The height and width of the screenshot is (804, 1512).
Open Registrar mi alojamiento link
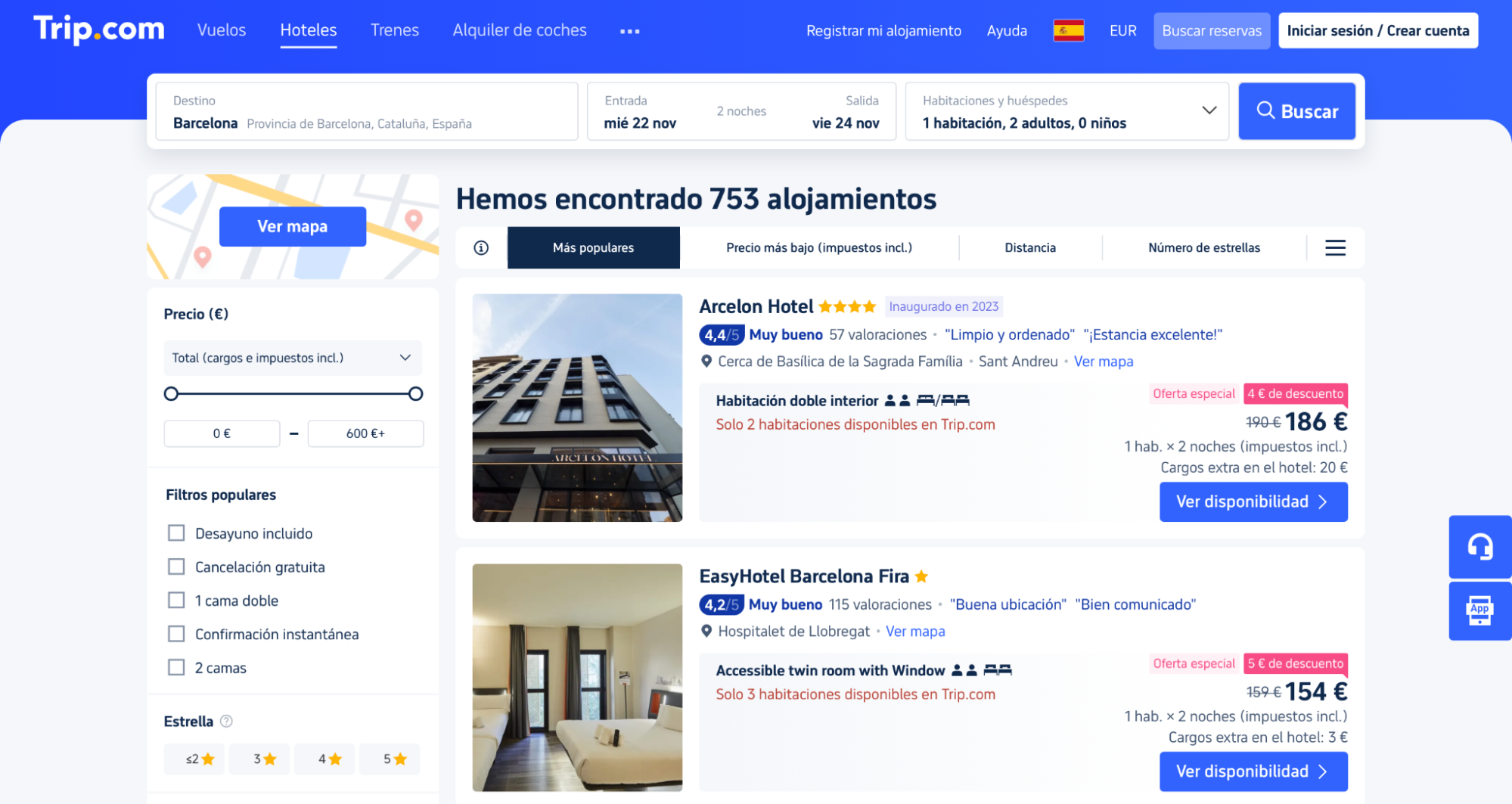pos(883,30)
